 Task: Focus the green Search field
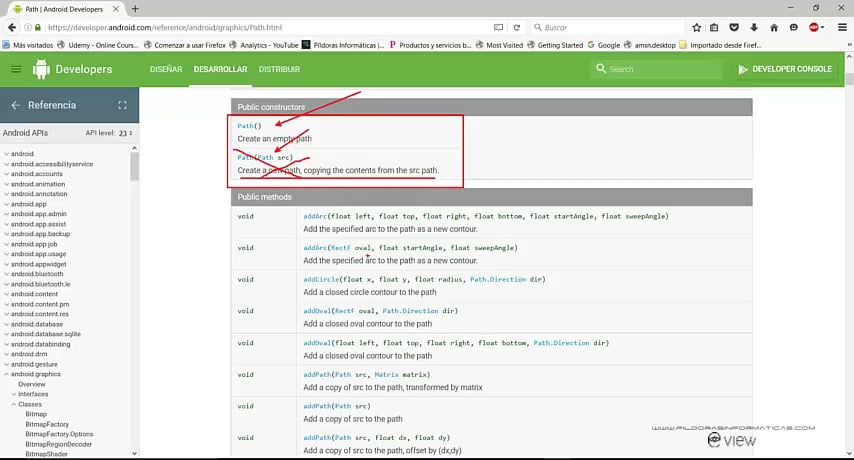point(657,69)
